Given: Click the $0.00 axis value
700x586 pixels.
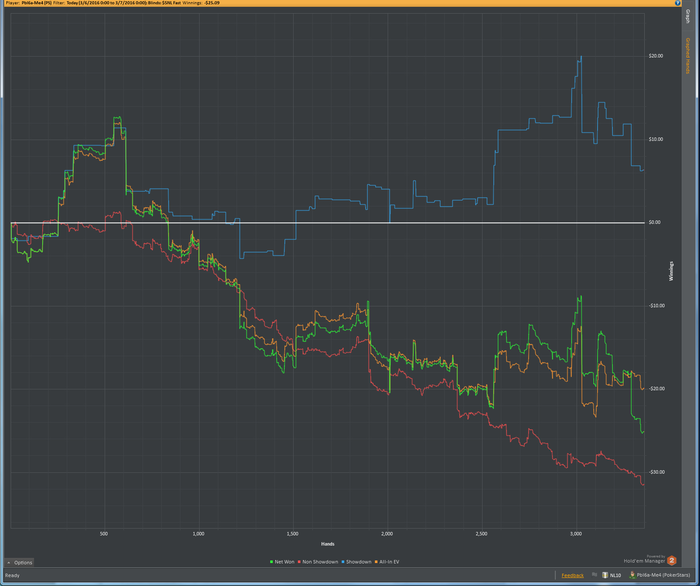Looking at the screenshot, I should pos(654,222).
